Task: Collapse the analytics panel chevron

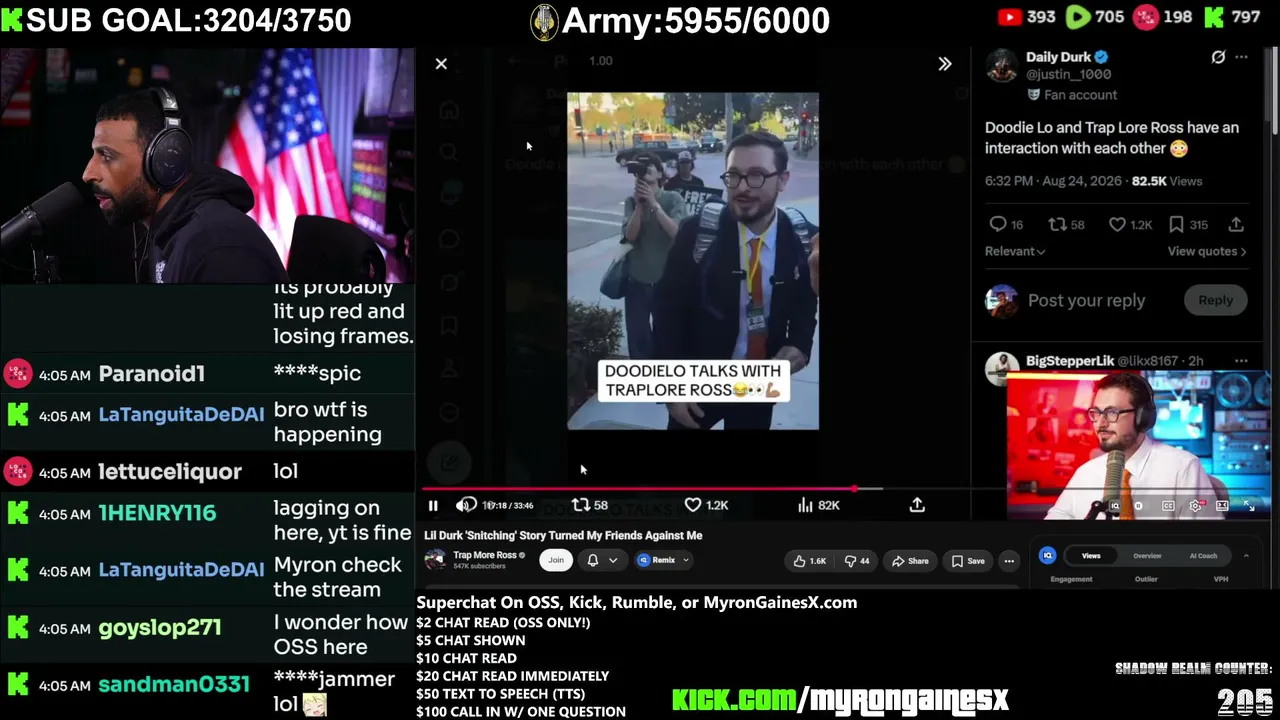Action: click(x=1246, y=556)
